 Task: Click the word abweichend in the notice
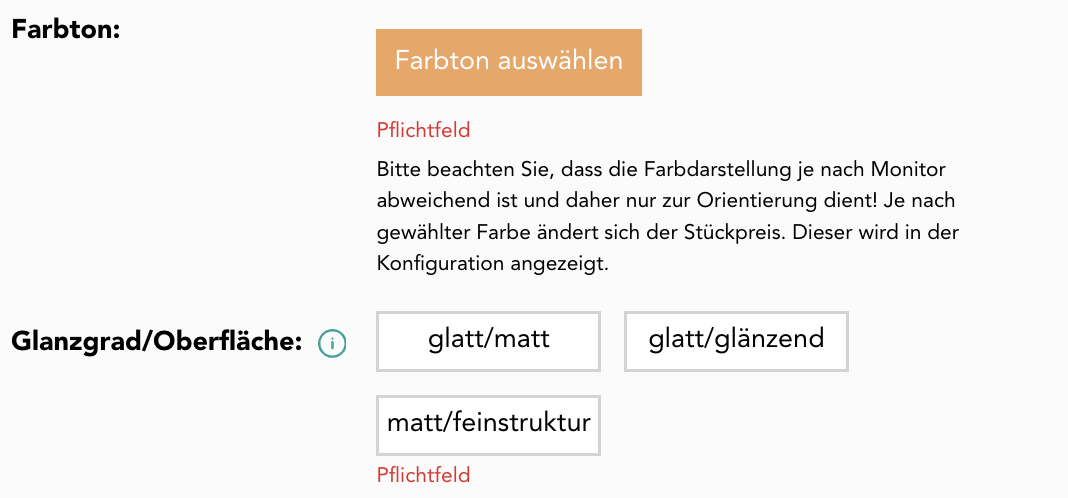click(x=431, y=199)
